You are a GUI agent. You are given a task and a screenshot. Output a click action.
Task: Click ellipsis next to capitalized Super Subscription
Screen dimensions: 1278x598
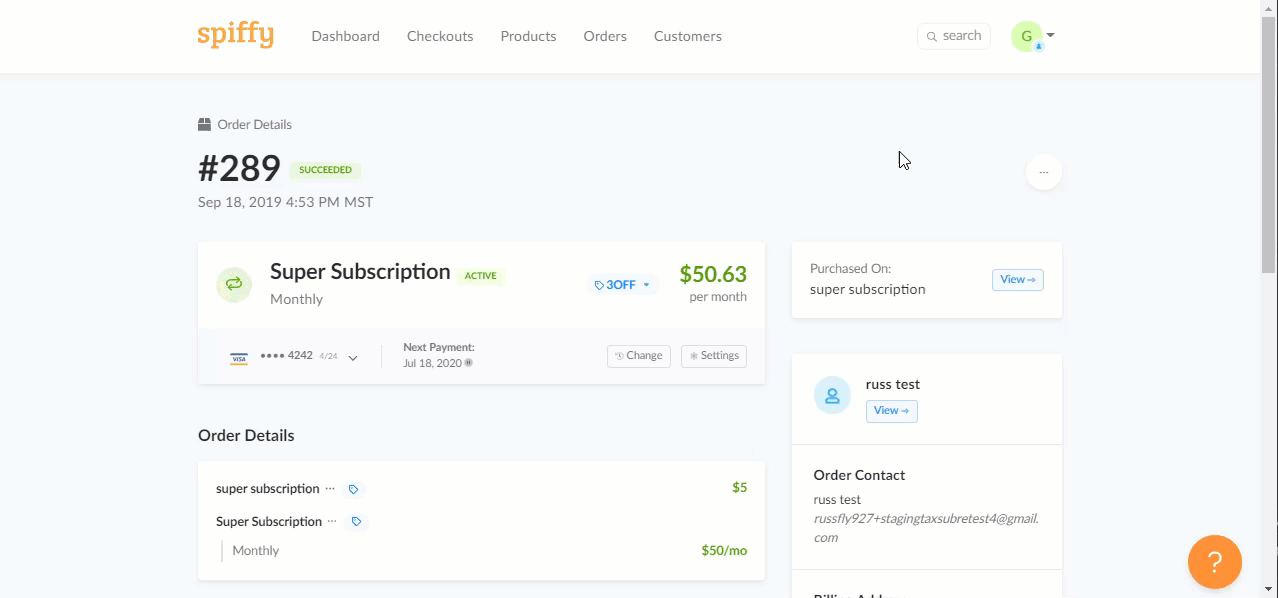click(333, 522)
